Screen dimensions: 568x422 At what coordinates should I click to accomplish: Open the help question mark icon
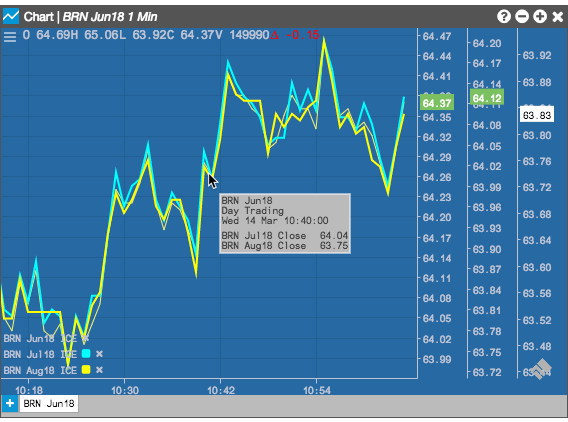504,17
